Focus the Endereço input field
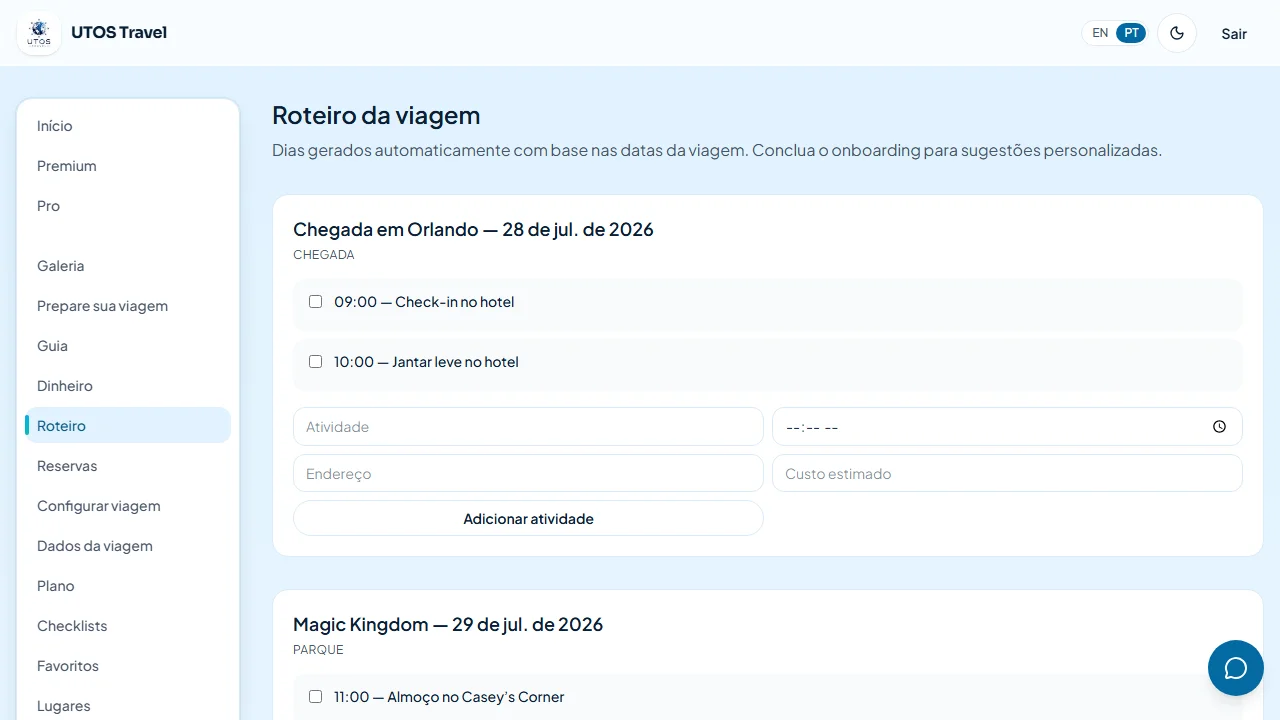Viewport: 1280px width, 720px height. point(528,474)
